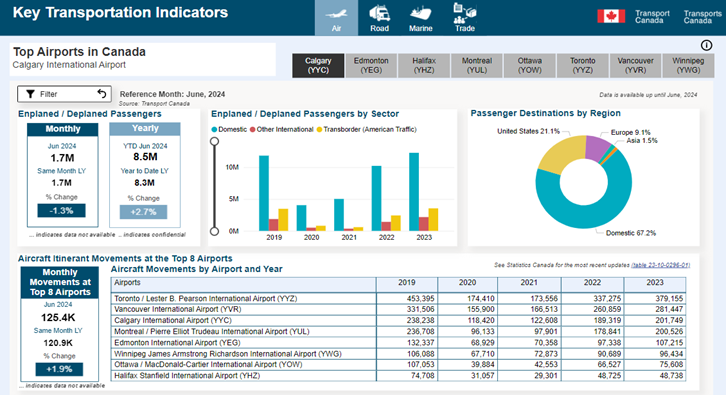Select the Winnipeg (YWG) airport tab

click(x=688, y=65)
